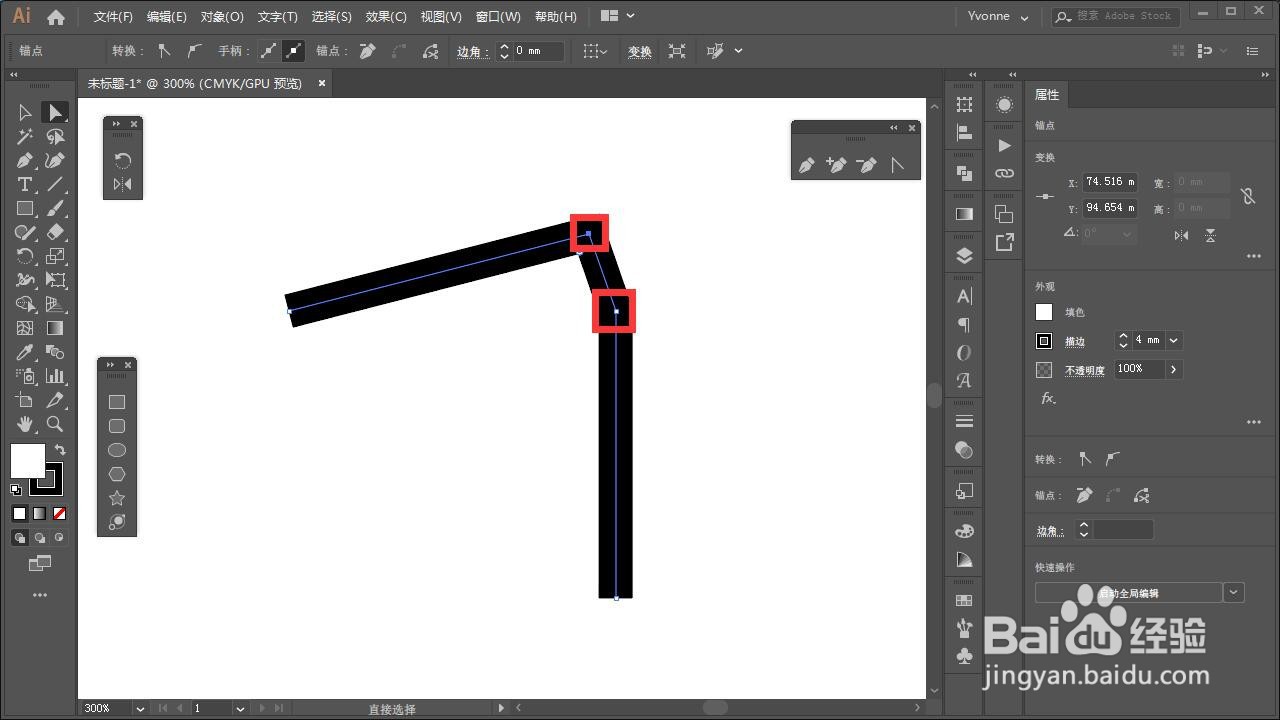Image resolution: width=1280 pixels, height=720 pixels.
Task: Select the Lasso tool
Action: pos(55,136)
